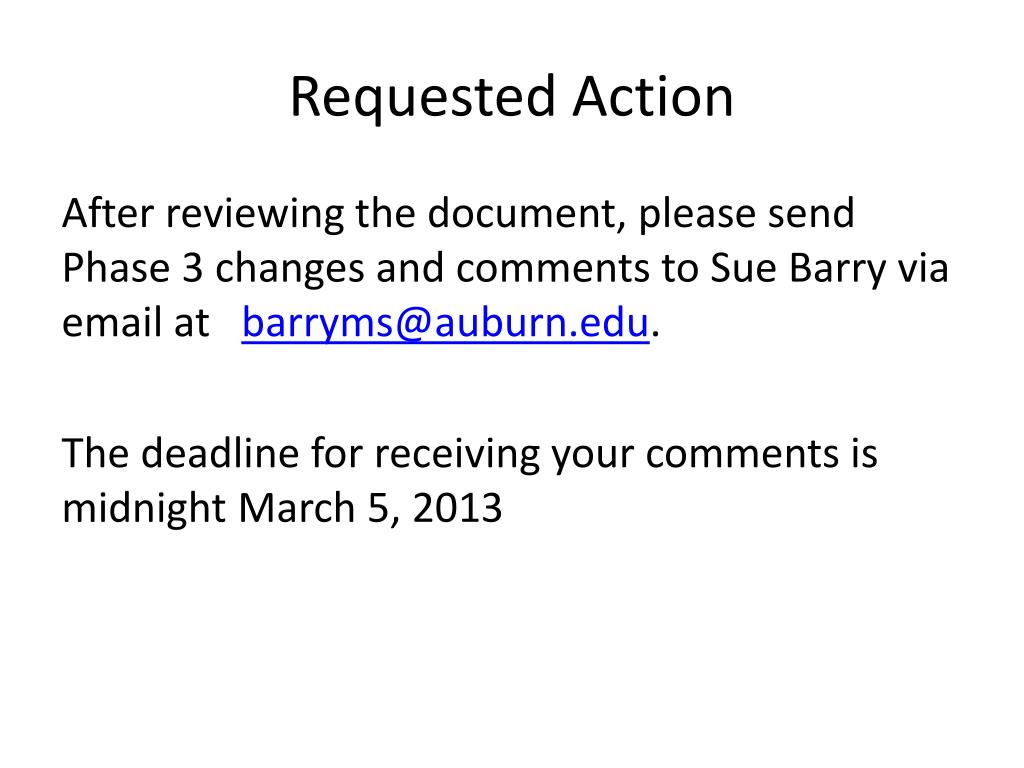Click the word "Requested" in the title

click(423, 97)
